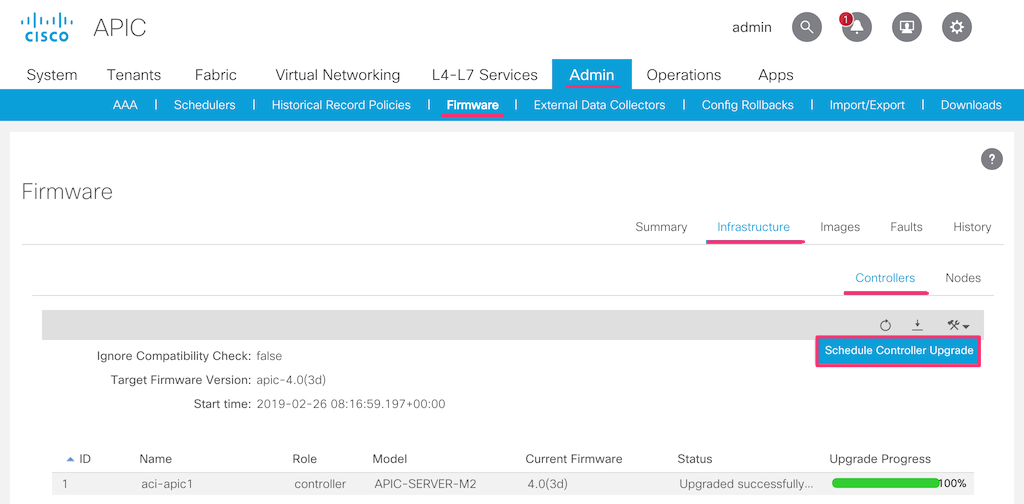Click the start time value 2019-02-26
This screenshot has width=1024, height=504.
coord(351,404)
